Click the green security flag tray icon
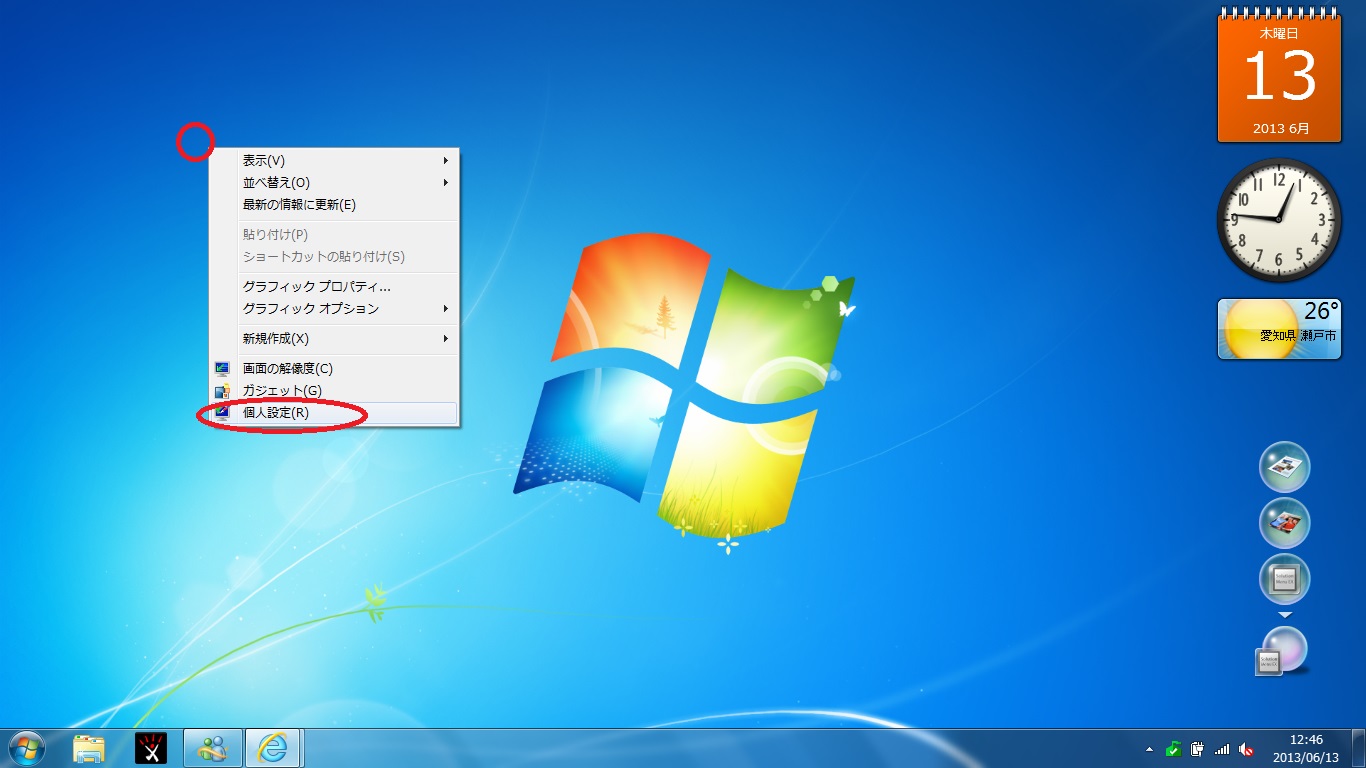Viewport: 1366px width, 768px height. click(x=1174, y=749)
